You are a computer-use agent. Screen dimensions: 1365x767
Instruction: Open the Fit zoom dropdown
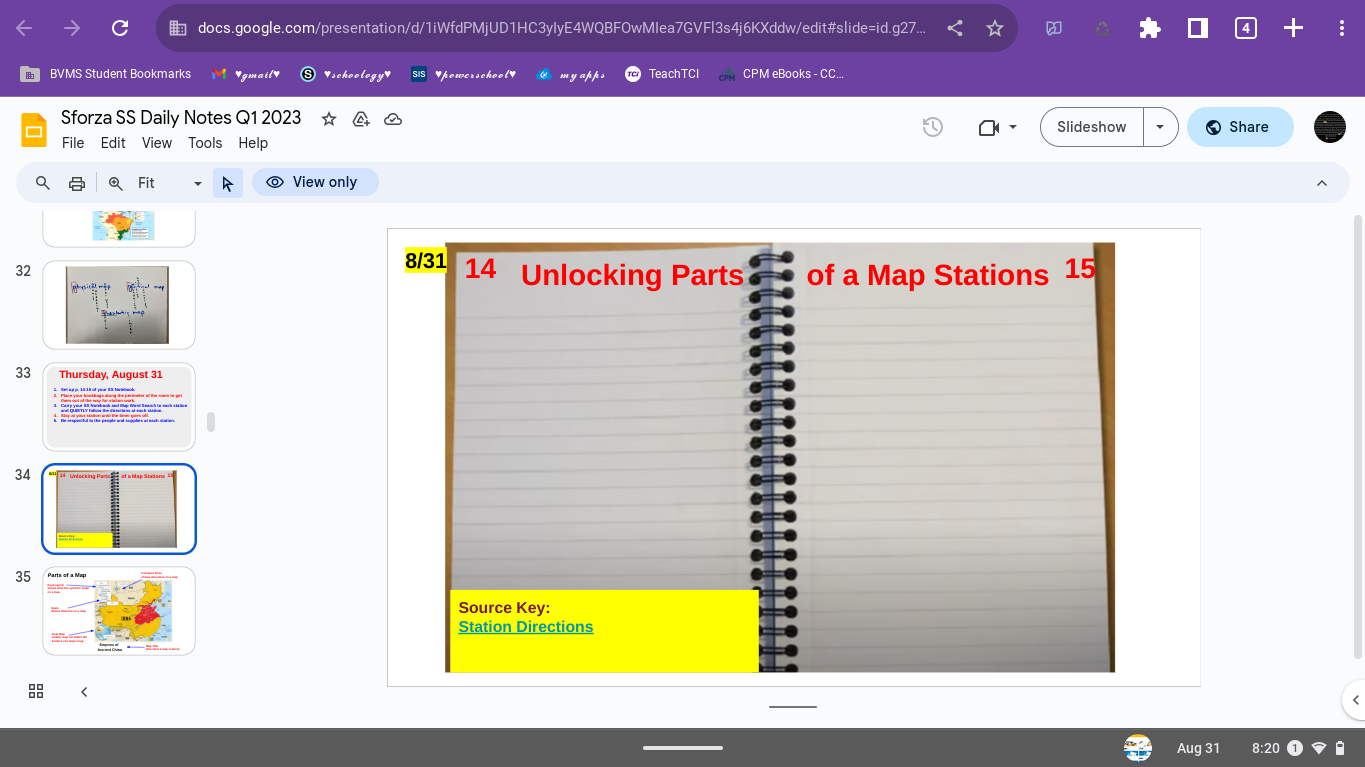pyautogui.click(x=170, y=183)
